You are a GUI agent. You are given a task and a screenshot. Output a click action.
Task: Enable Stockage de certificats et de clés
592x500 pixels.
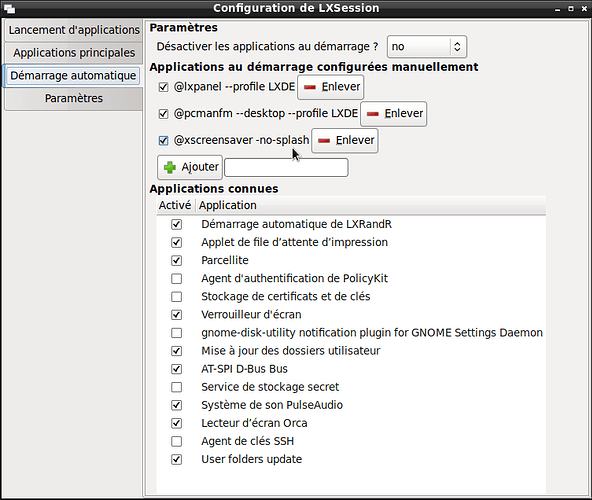pyautogui.click(x=176, y=297)
